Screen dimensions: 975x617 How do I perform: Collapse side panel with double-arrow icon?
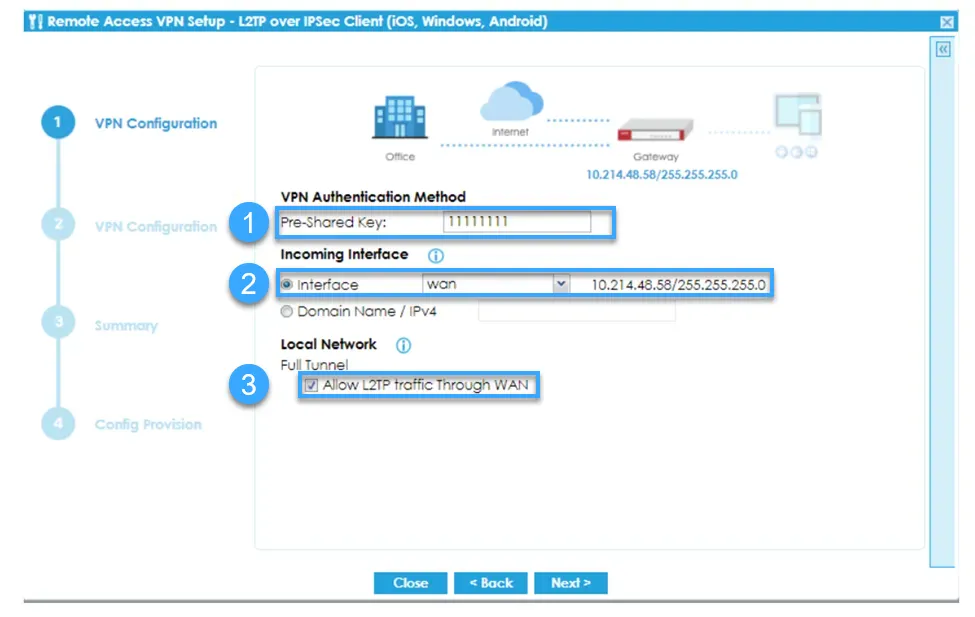tap(942, 50)
